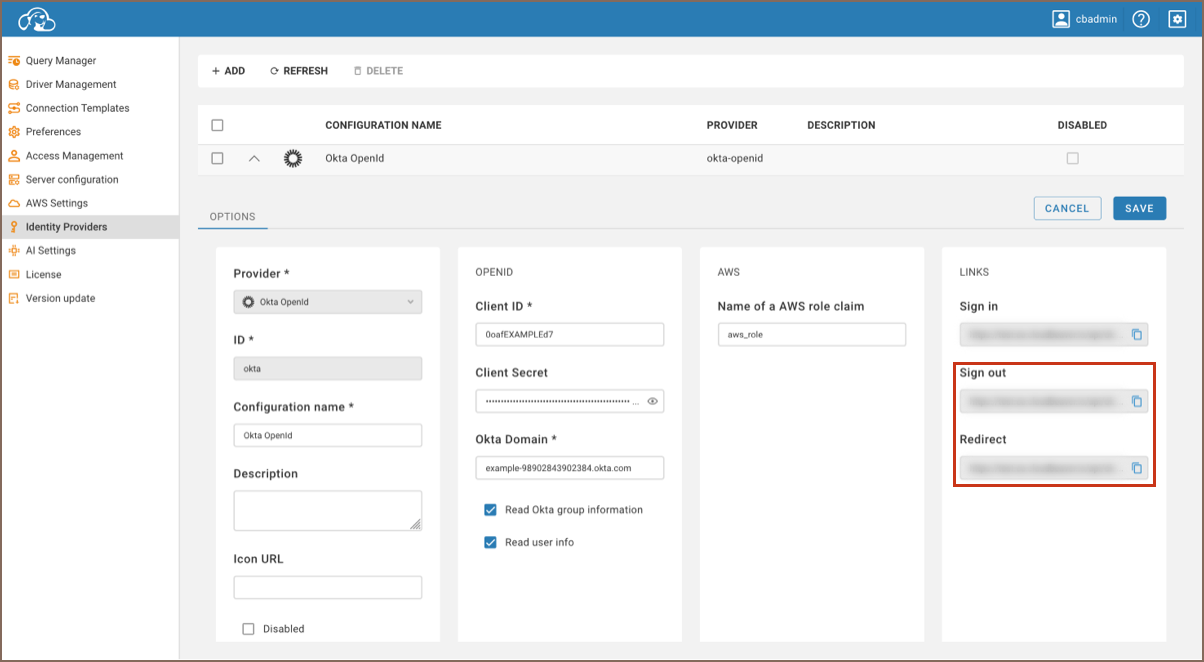Select the Okta OpenId row checkbox
This screenshot has width=1204, height=662.
coord(217,158)
